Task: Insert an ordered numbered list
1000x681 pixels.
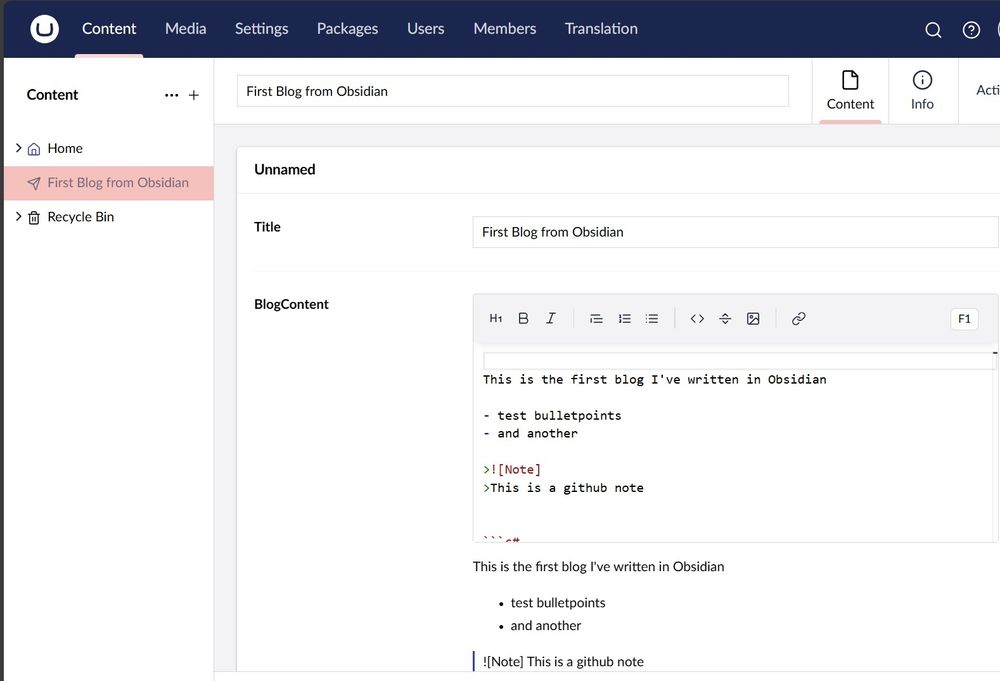Action: (624, 318)
